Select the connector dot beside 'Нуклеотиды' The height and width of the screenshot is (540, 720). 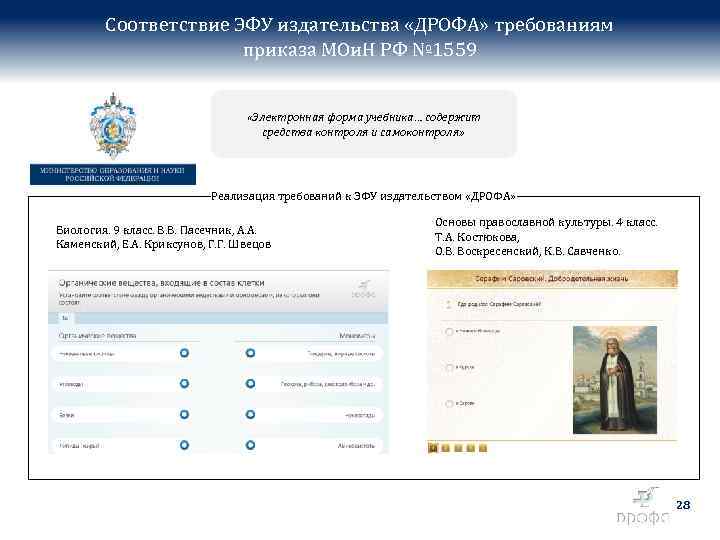tap(250, 415)
